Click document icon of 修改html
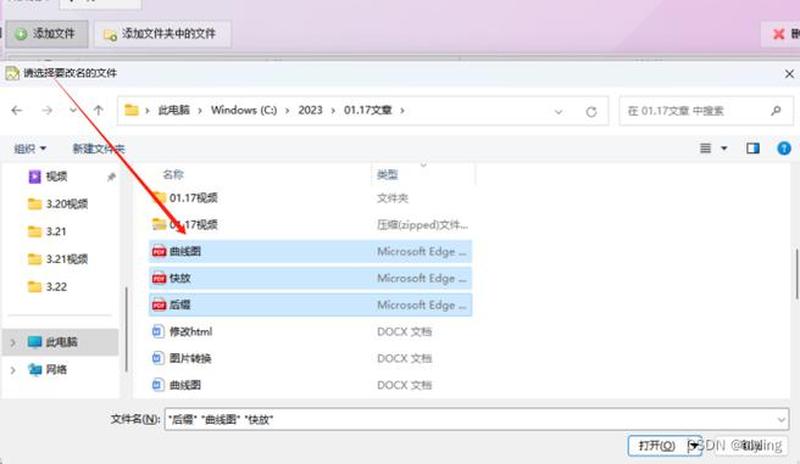This screenshot has height=464, width=800. [159, 332]
